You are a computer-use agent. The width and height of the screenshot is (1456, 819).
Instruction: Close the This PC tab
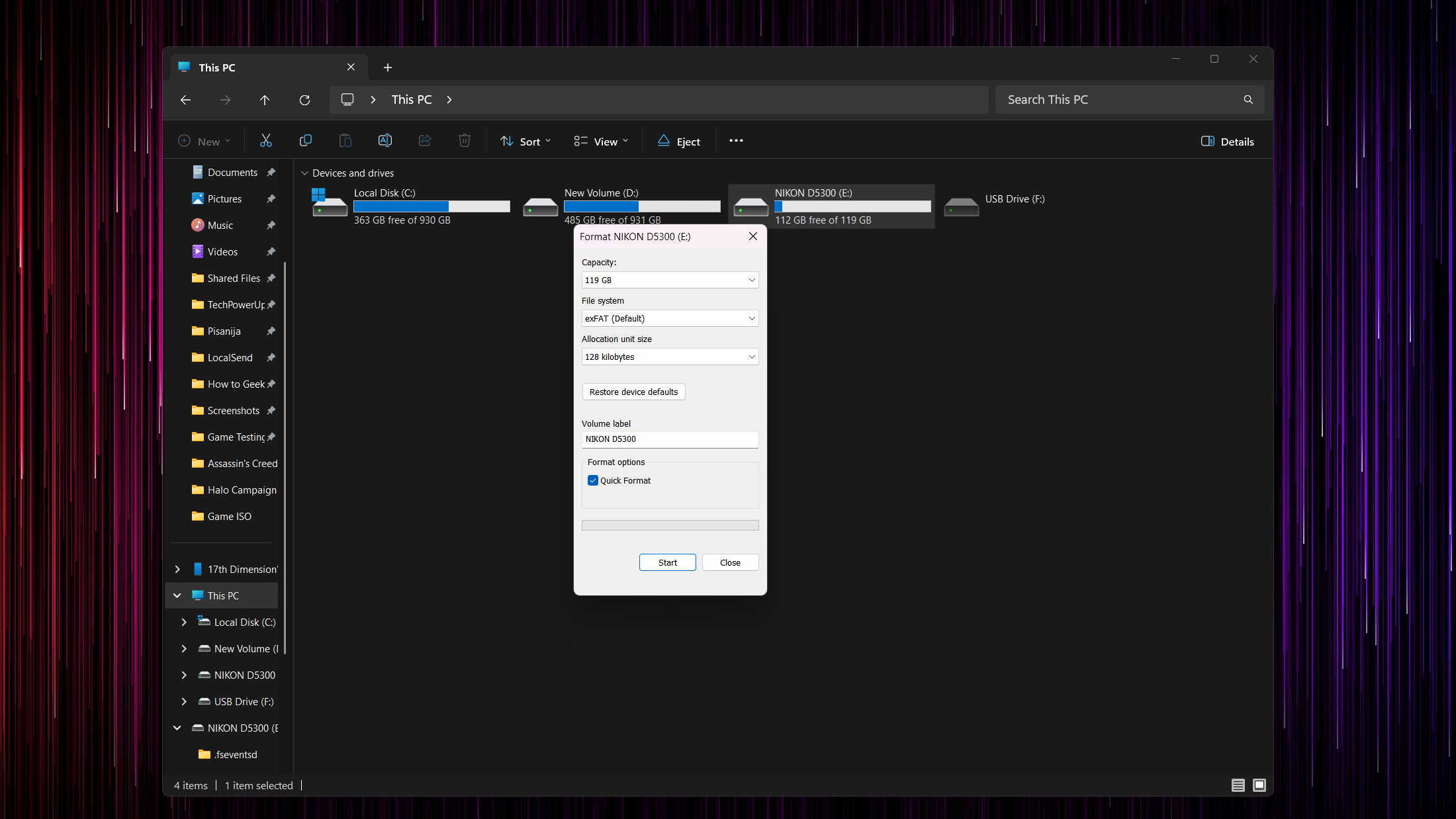351,67
